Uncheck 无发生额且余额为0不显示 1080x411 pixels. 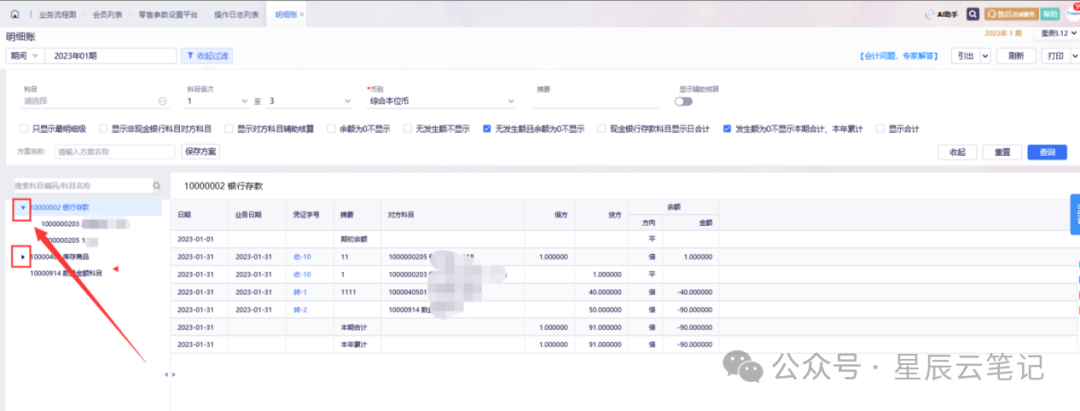point(487,129)
